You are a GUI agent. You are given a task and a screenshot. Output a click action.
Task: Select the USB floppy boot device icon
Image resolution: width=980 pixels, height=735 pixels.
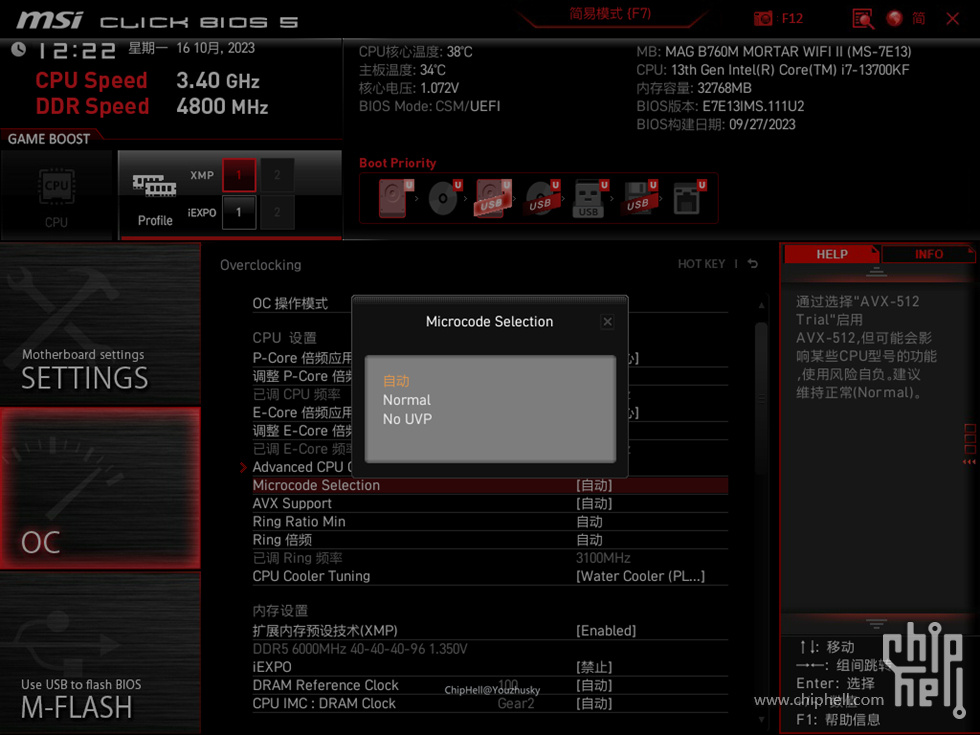(x=638, y=198)
